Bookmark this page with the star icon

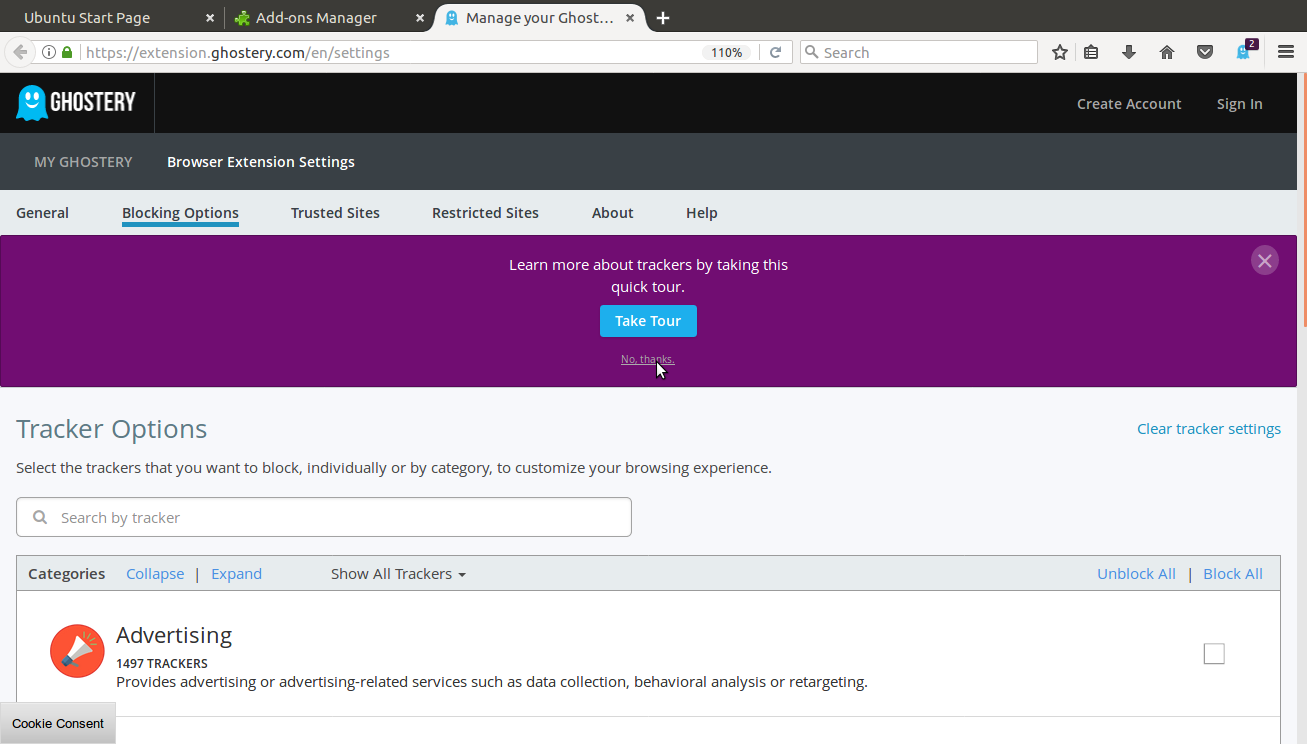click(1060, 52)
